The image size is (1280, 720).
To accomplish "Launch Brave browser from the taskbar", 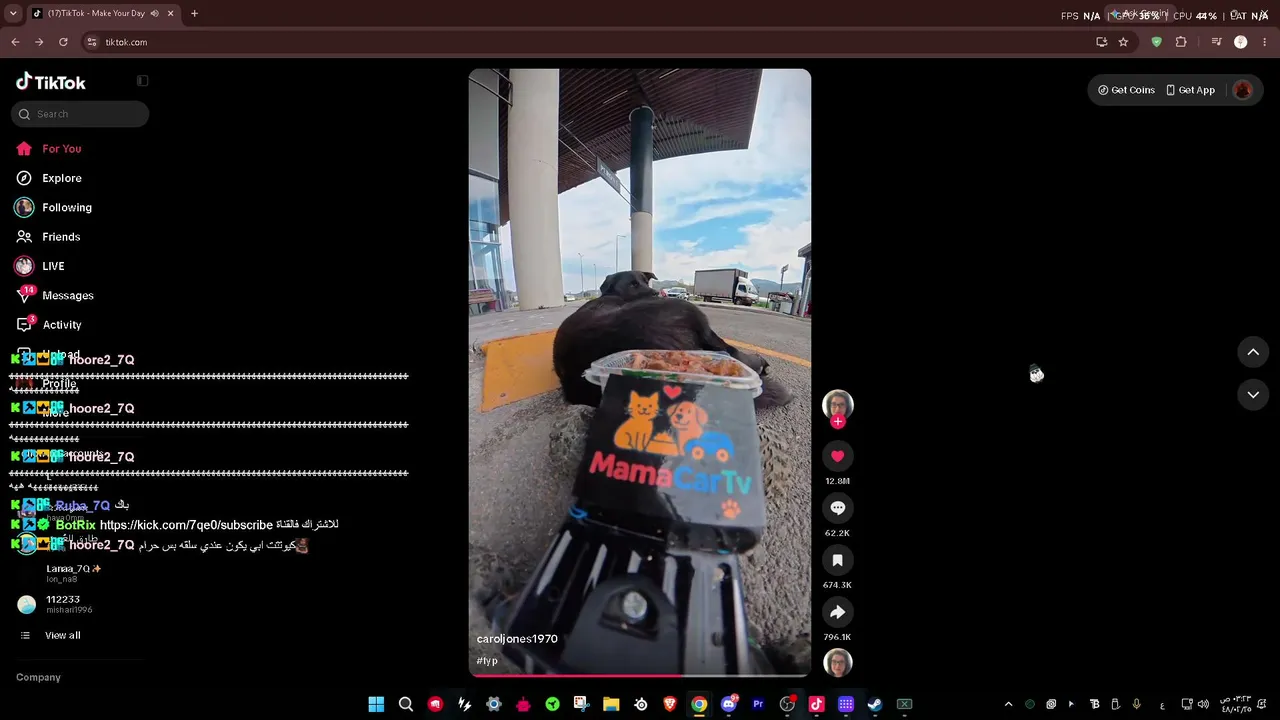I will tap(670, 704).
